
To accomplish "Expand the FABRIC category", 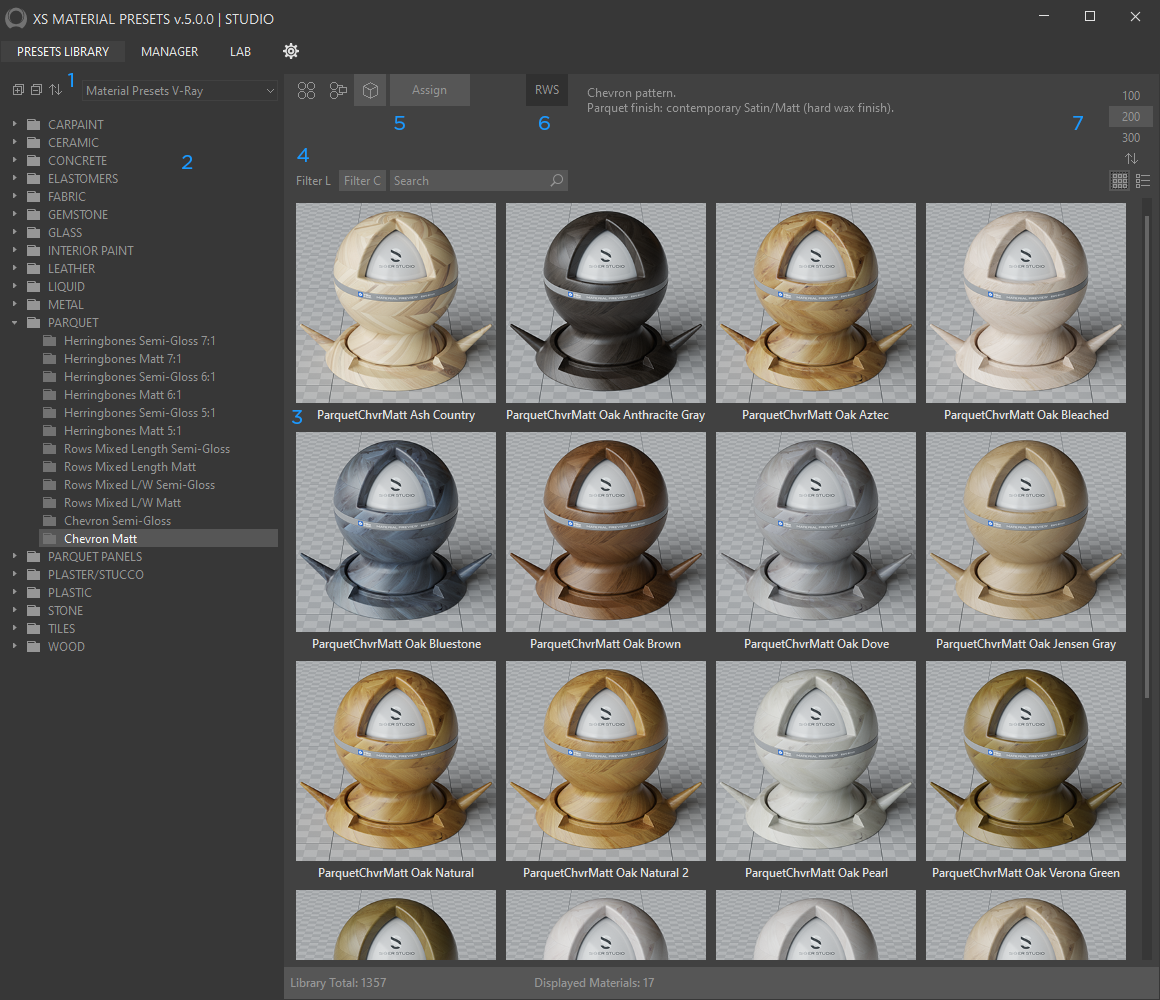I will (14, 196).
